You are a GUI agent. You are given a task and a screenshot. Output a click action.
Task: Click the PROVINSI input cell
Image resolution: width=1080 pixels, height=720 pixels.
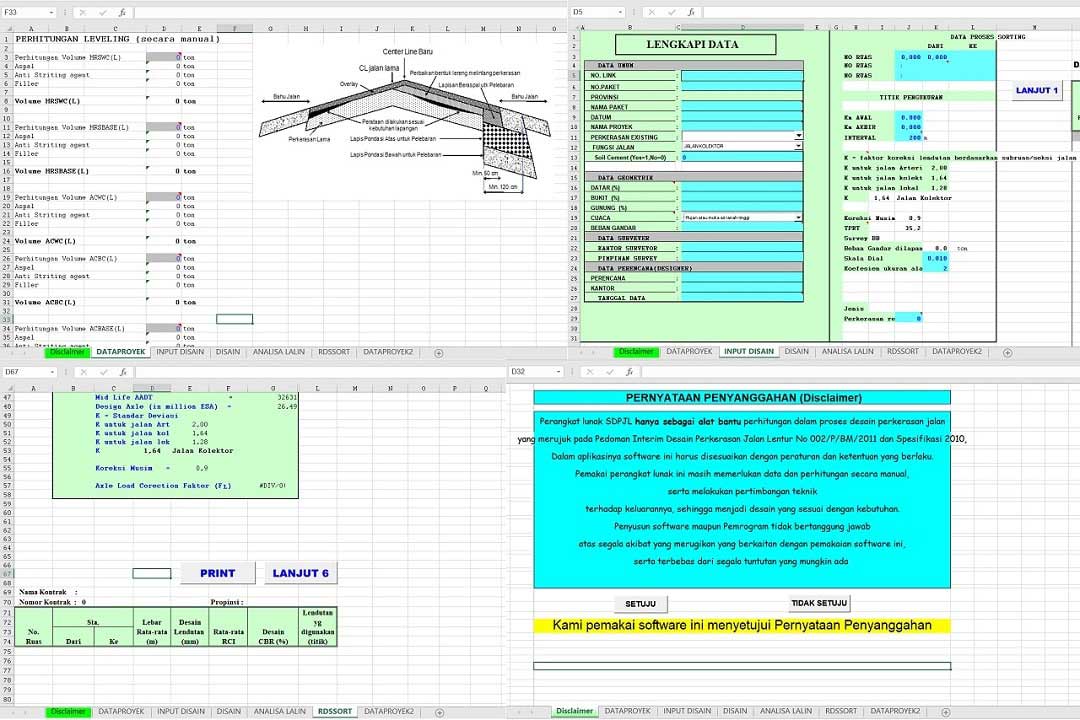742,96
